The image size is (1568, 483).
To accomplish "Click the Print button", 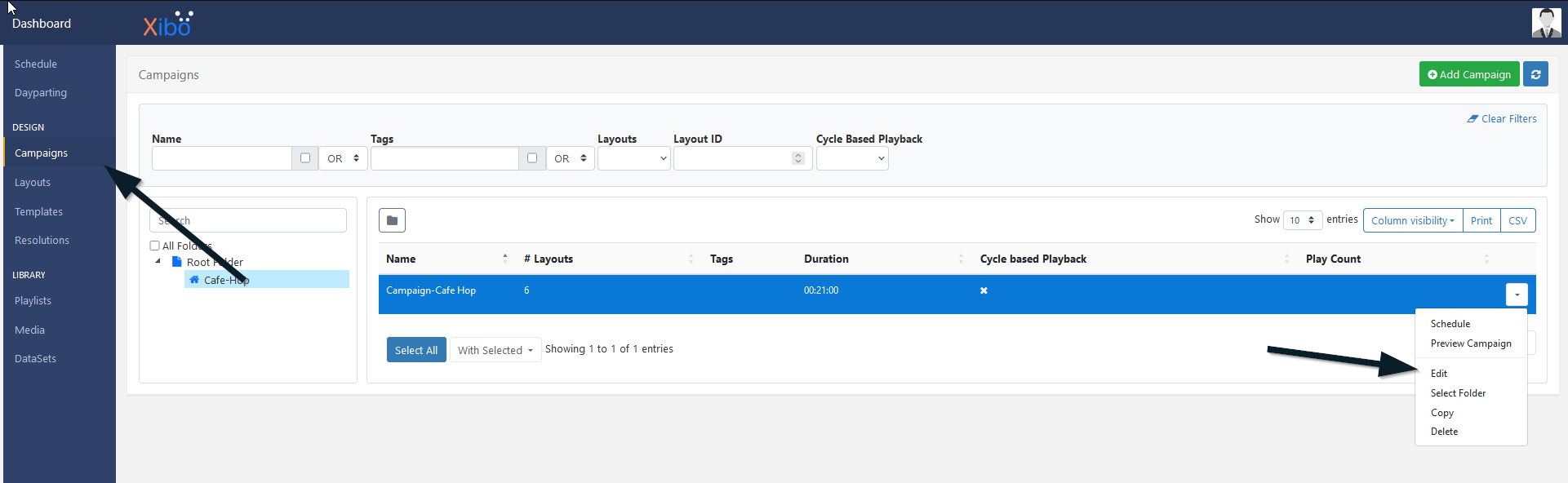I will 1481,220.
